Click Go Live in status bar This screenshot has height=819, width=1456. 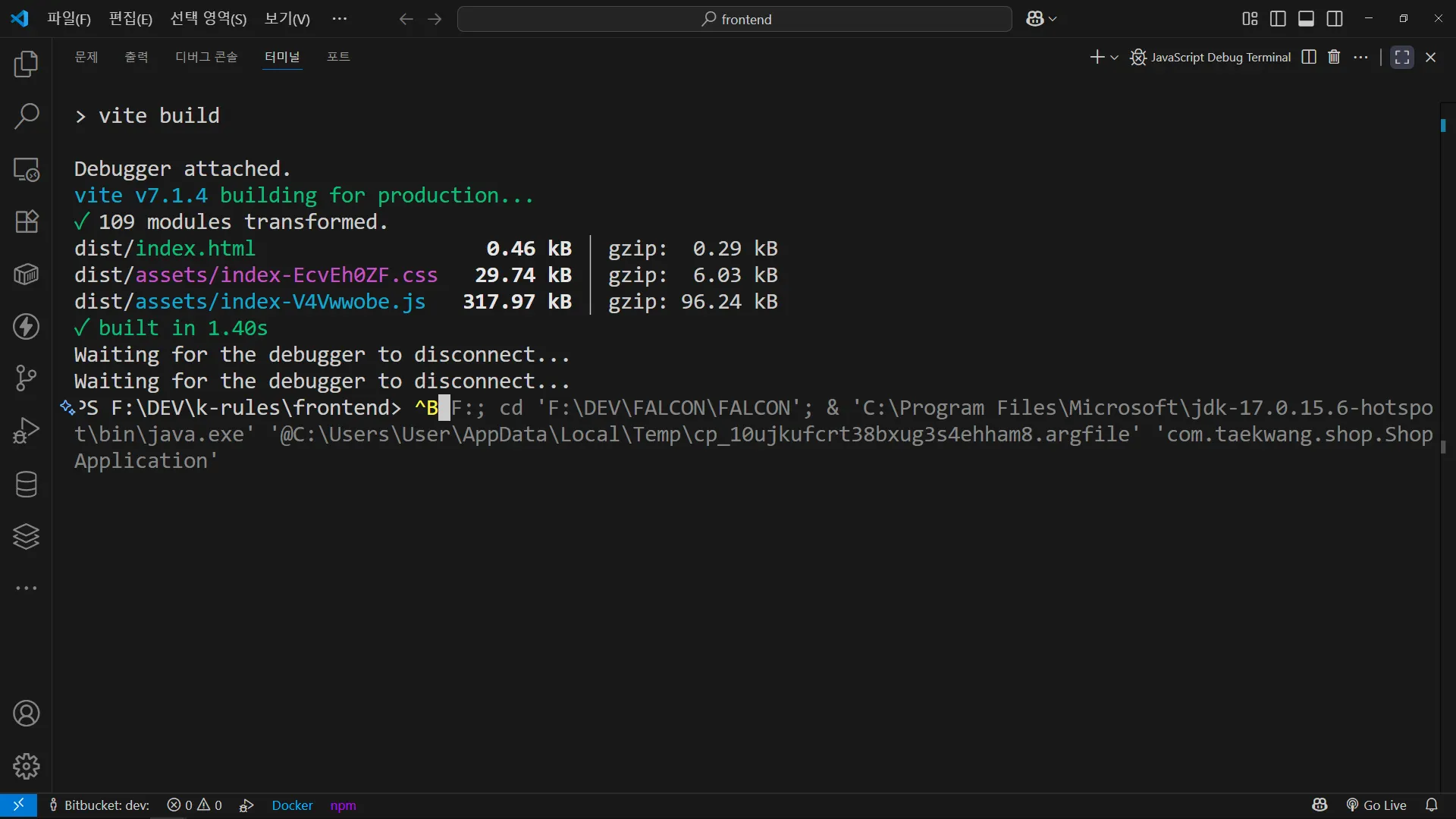point(1376,805)
